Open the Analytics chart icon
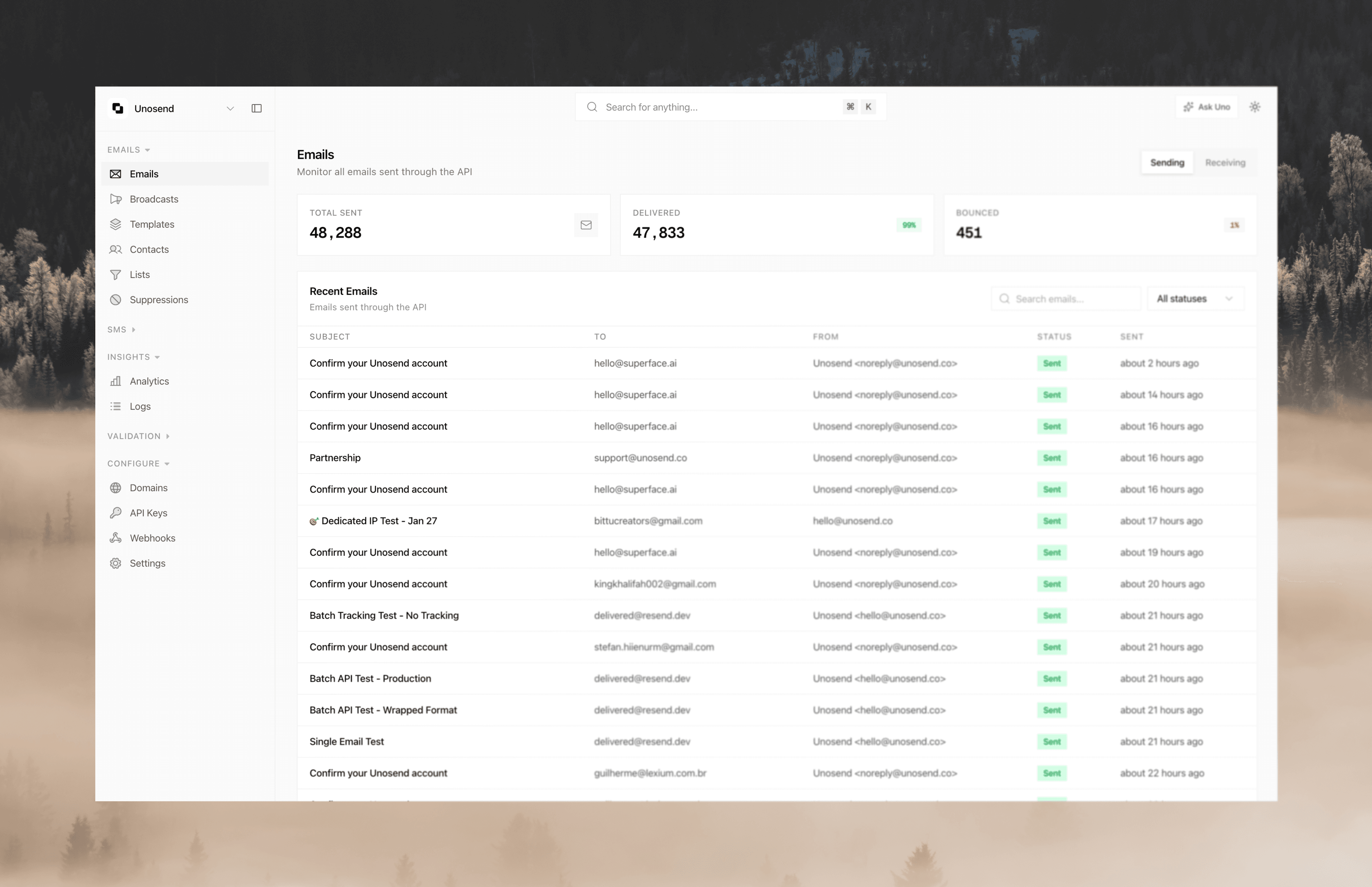Image resolution: width=1372 pixels, height=887 pixels. click(x=116, y=381)
